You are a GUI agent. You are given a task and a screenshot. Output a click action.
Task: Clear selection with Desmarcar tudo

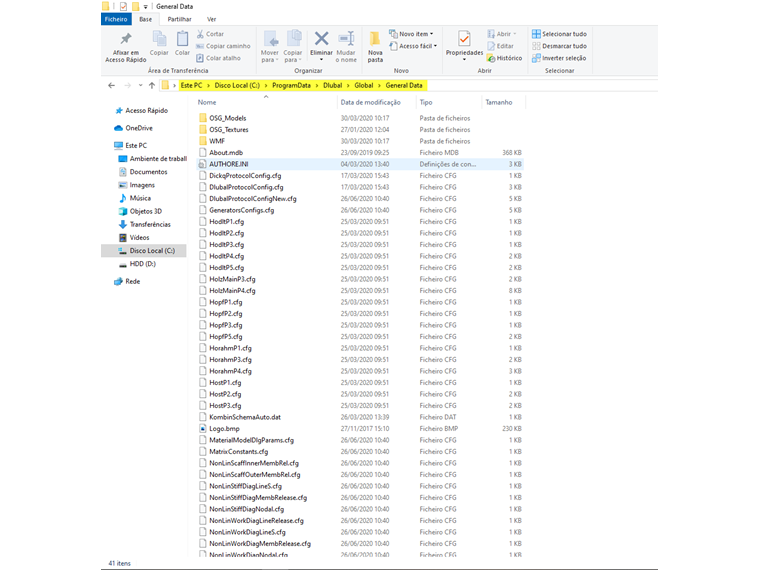pyautogui.click(x=559, y=46)
